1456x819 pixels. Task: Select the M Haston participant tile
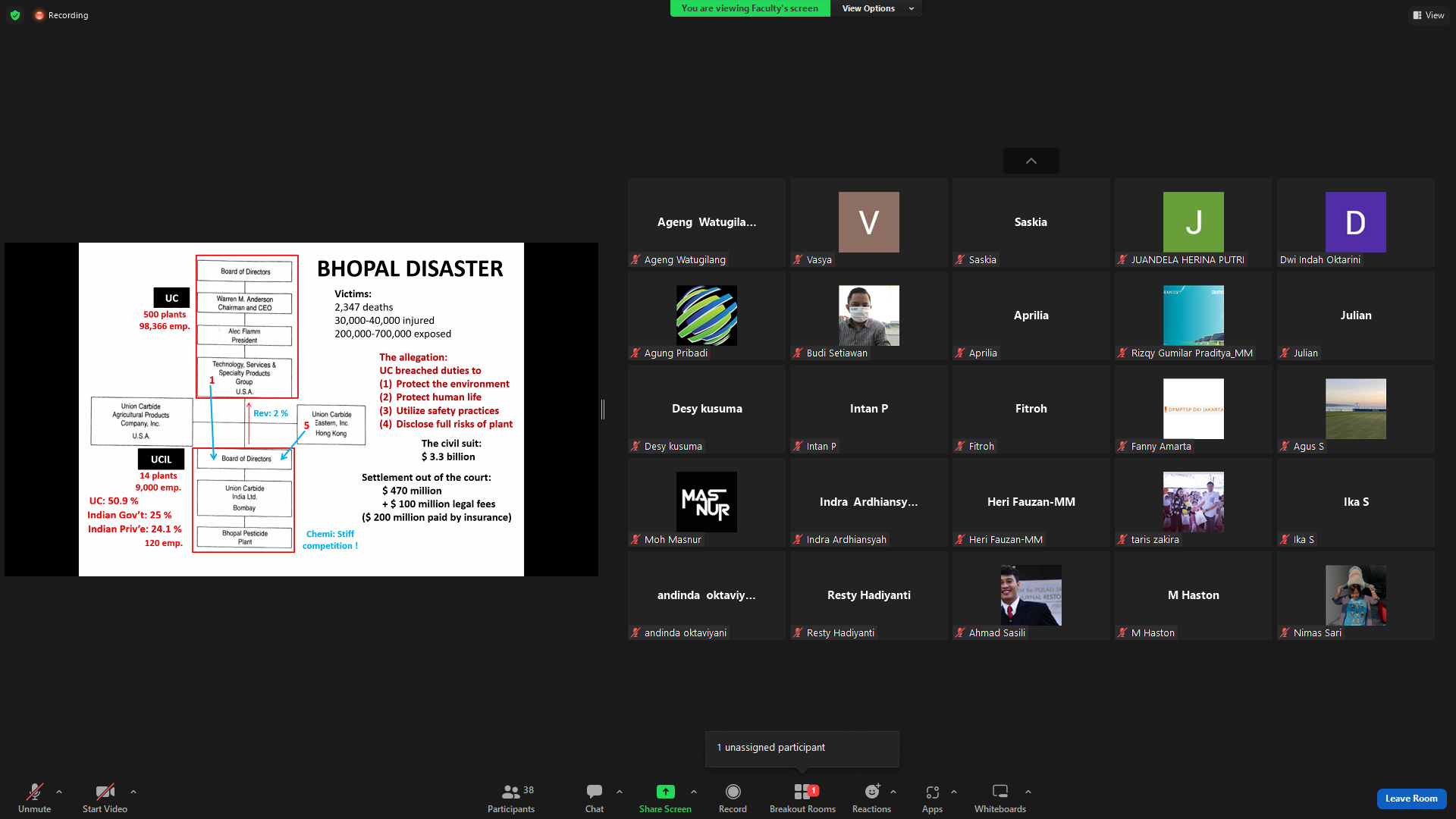1194,595
